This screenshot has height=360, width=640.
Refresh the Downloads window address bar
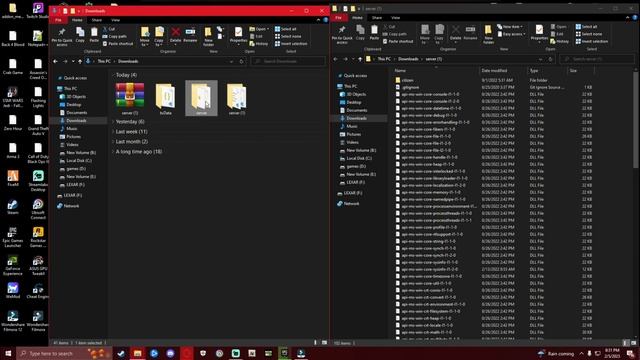pos(241,61)
